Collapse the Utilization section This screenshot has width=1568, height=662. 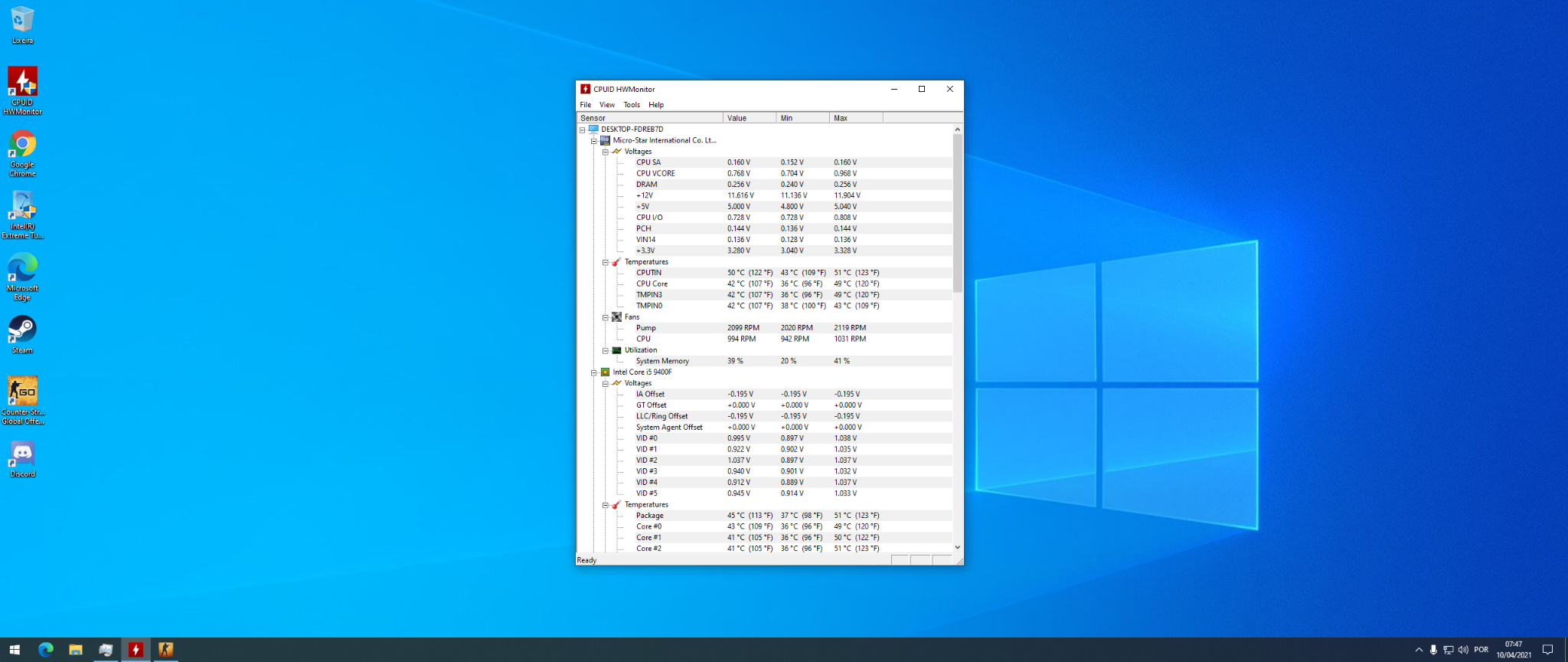pos(605,350)
